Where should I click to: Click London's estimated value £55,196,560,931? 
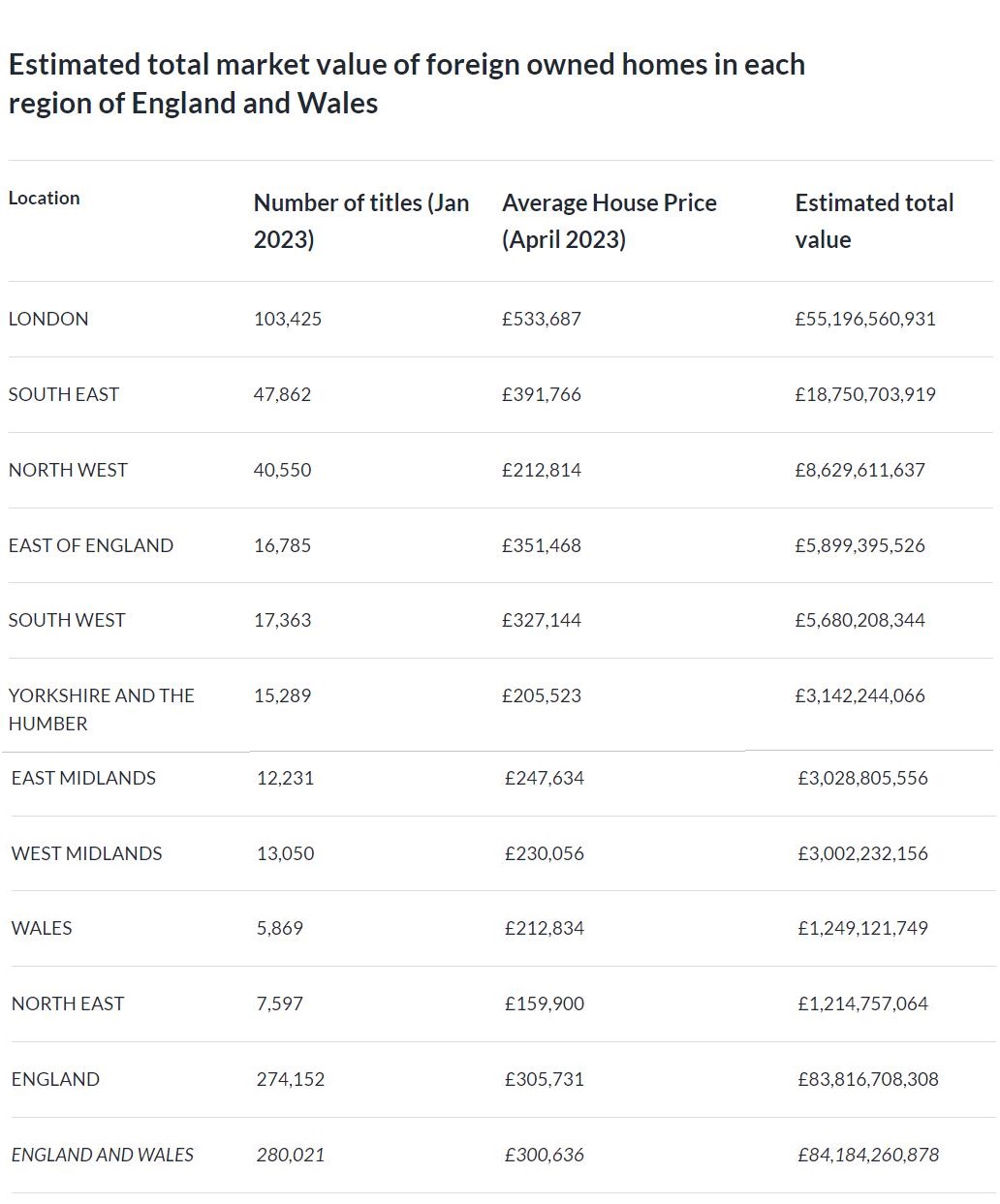(x=865, y=319)
